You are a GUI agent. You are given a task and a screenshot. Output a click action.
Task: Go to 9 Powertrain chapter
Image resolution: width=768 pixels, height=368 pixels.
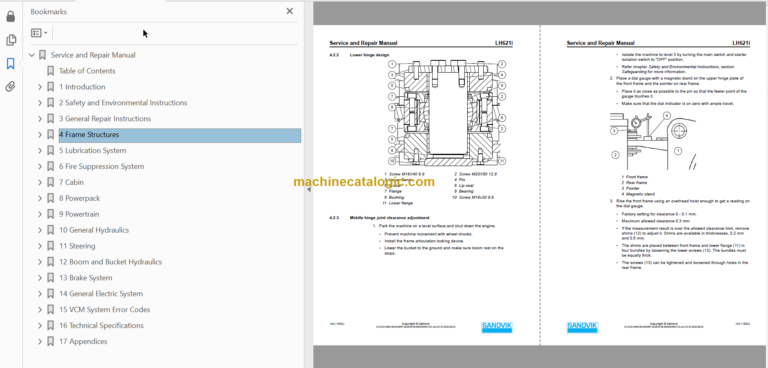(79, 214)
